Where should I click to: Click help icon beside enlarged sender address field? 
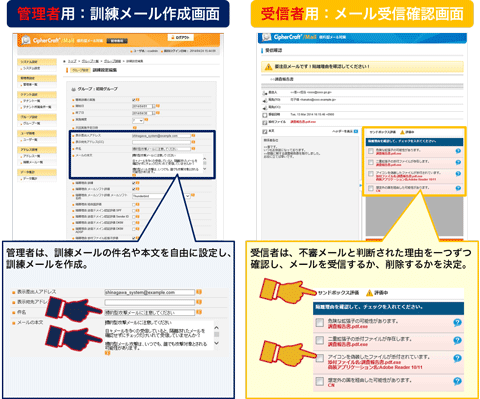click(x=199, y=292)
